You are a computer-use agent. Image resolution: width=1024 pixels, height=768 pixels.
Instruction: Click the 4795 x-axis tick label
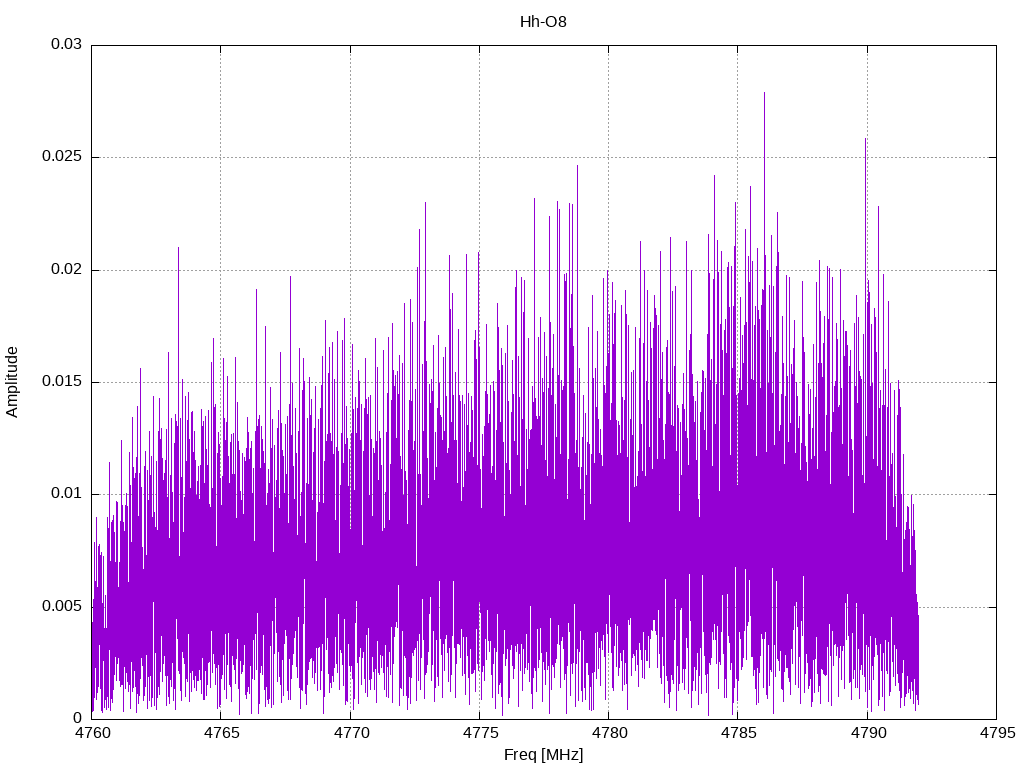click(x=997, y=733)
